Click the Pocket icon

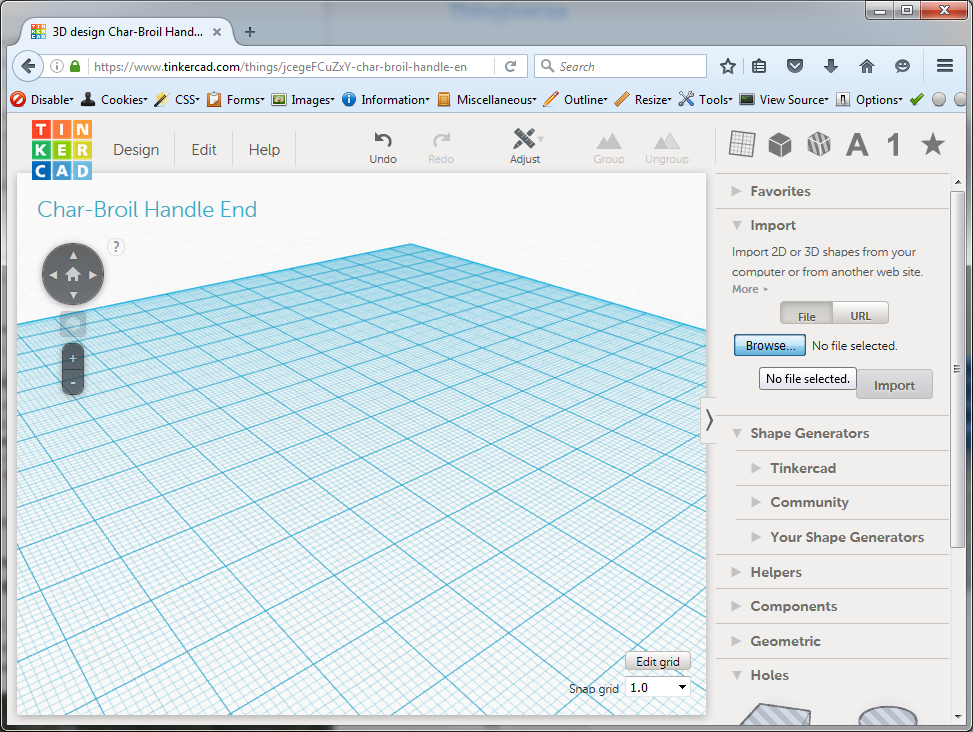point(795,66)
